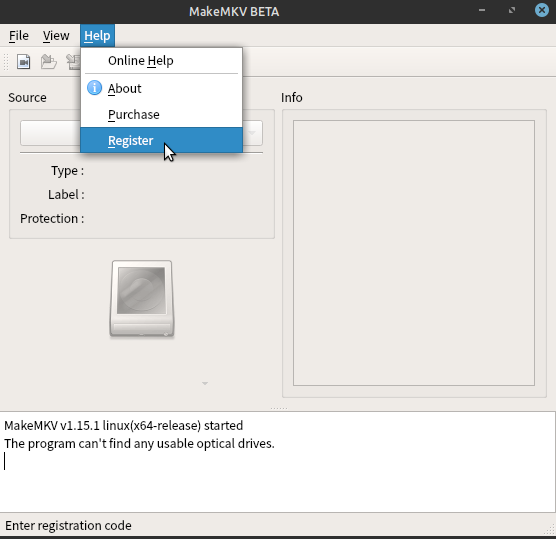Image resolution: width=556 pixels, height=539 pixels.
Task: Open About from Help menu
Action: (161, 88)
